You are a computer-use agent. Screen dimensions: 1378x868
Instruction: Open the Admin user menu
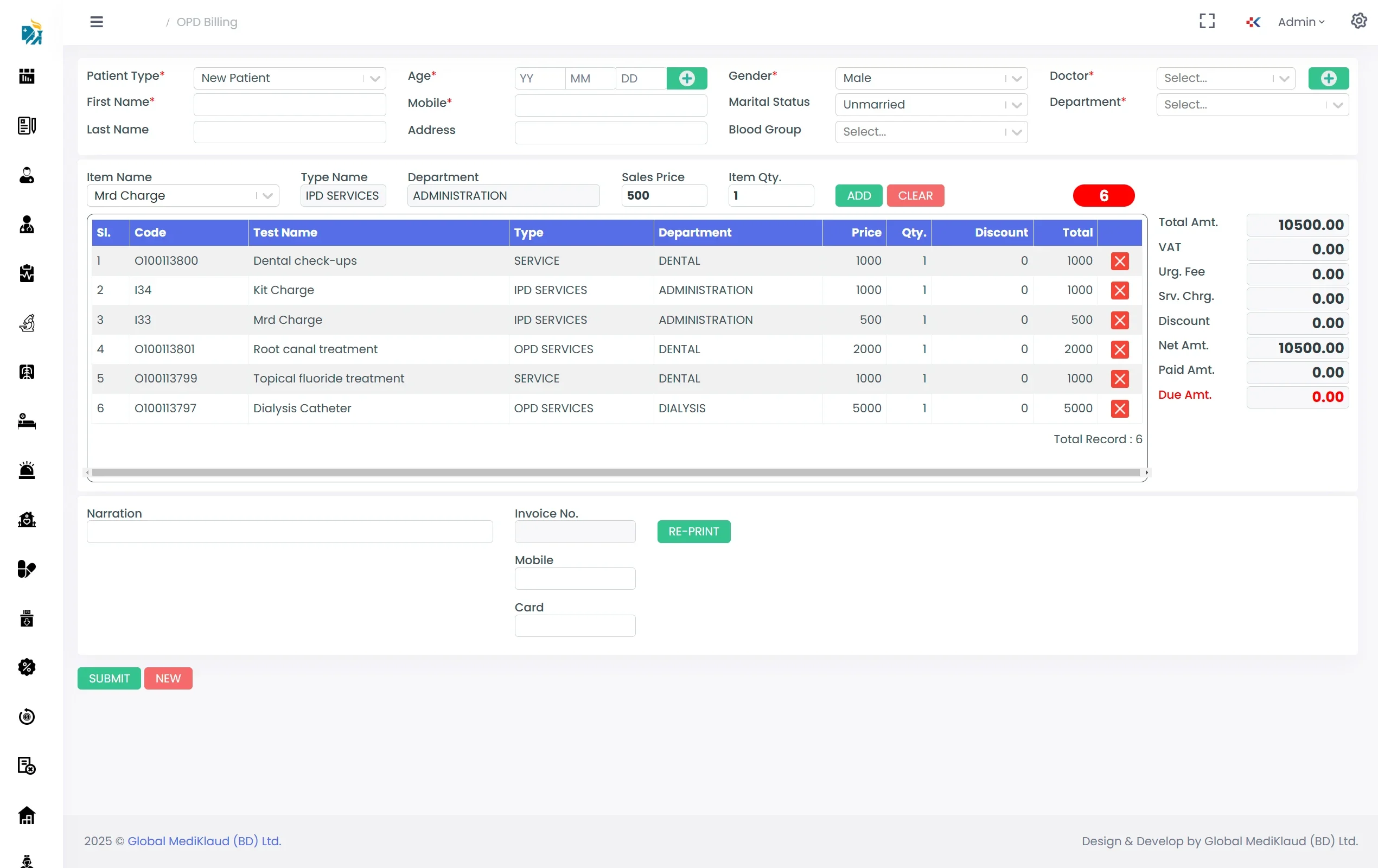[x=1301, y=22]
